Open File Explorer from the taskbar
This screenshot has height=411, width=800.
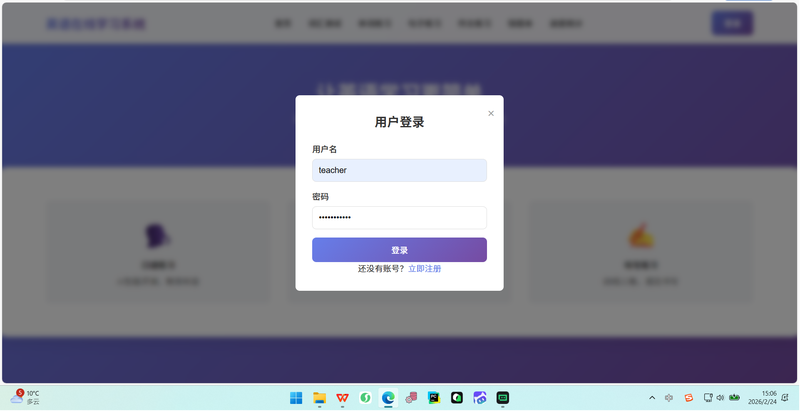319,398
